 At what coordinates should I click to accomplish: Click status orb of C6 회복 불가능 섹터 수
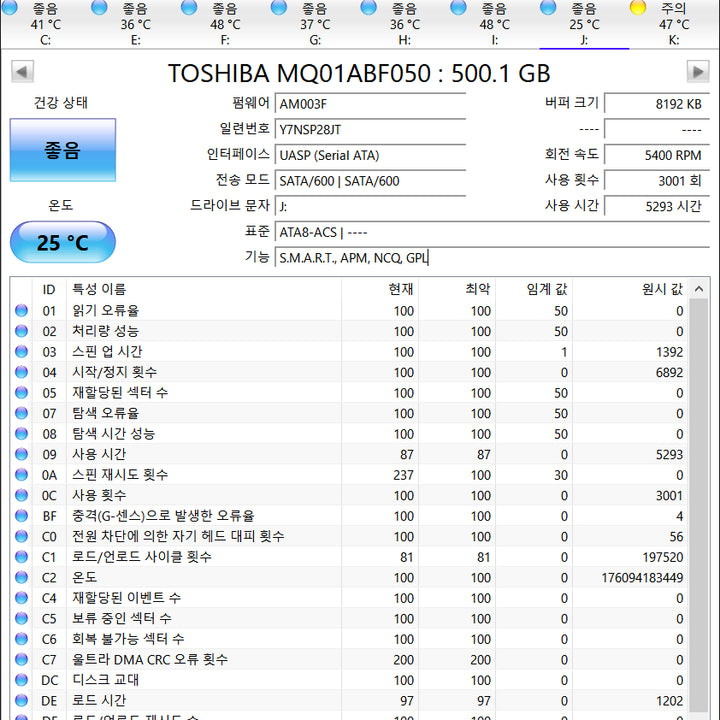(x=22, y=639)
